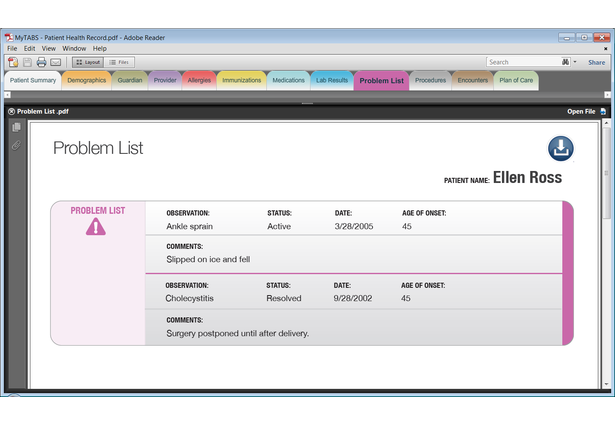Click the 'Resolved' status value

coord(284,298)
